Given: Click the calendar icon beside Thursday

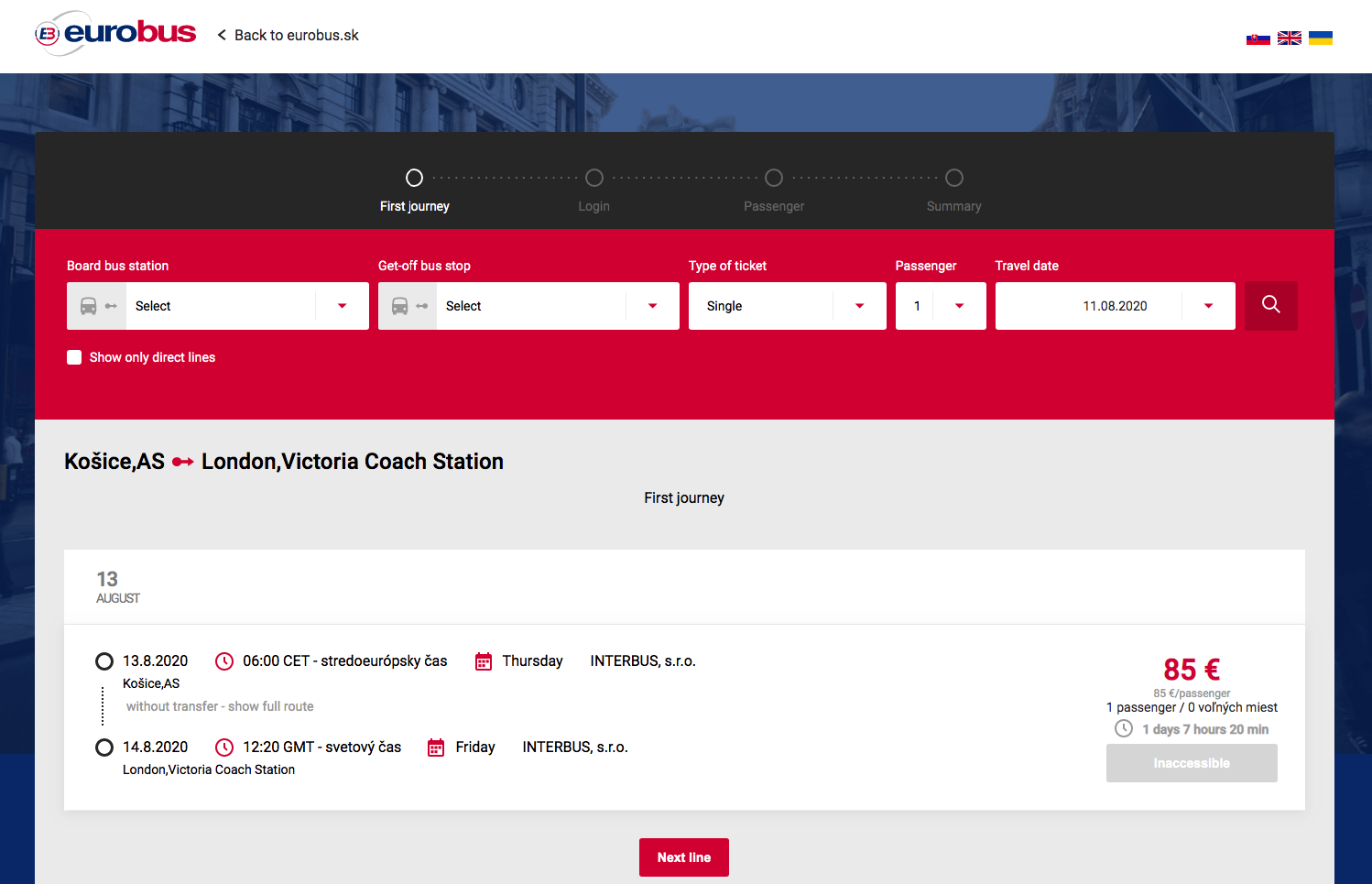Looking at the screenshot, I should 484,661.
